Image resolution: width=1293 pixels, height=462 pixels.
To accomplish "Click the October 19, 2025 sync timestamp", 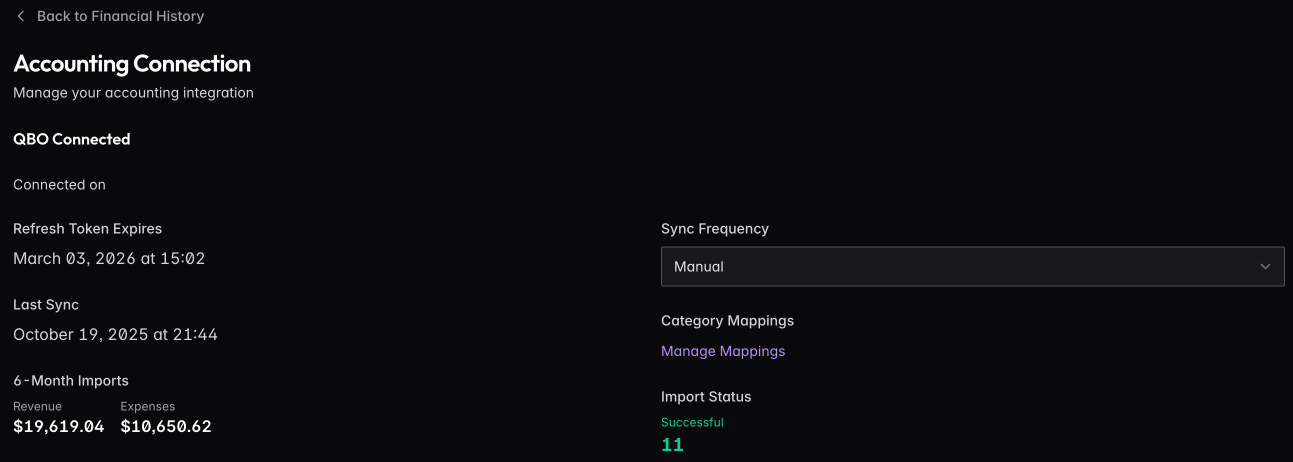I will coord(115,334).
